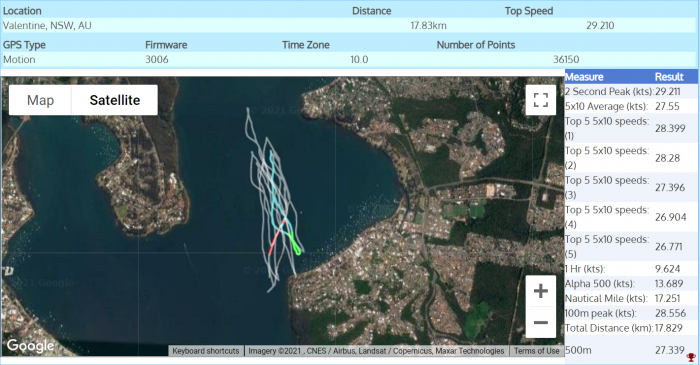Click the Measure column header
700x365 pixels.
(584, 77)
